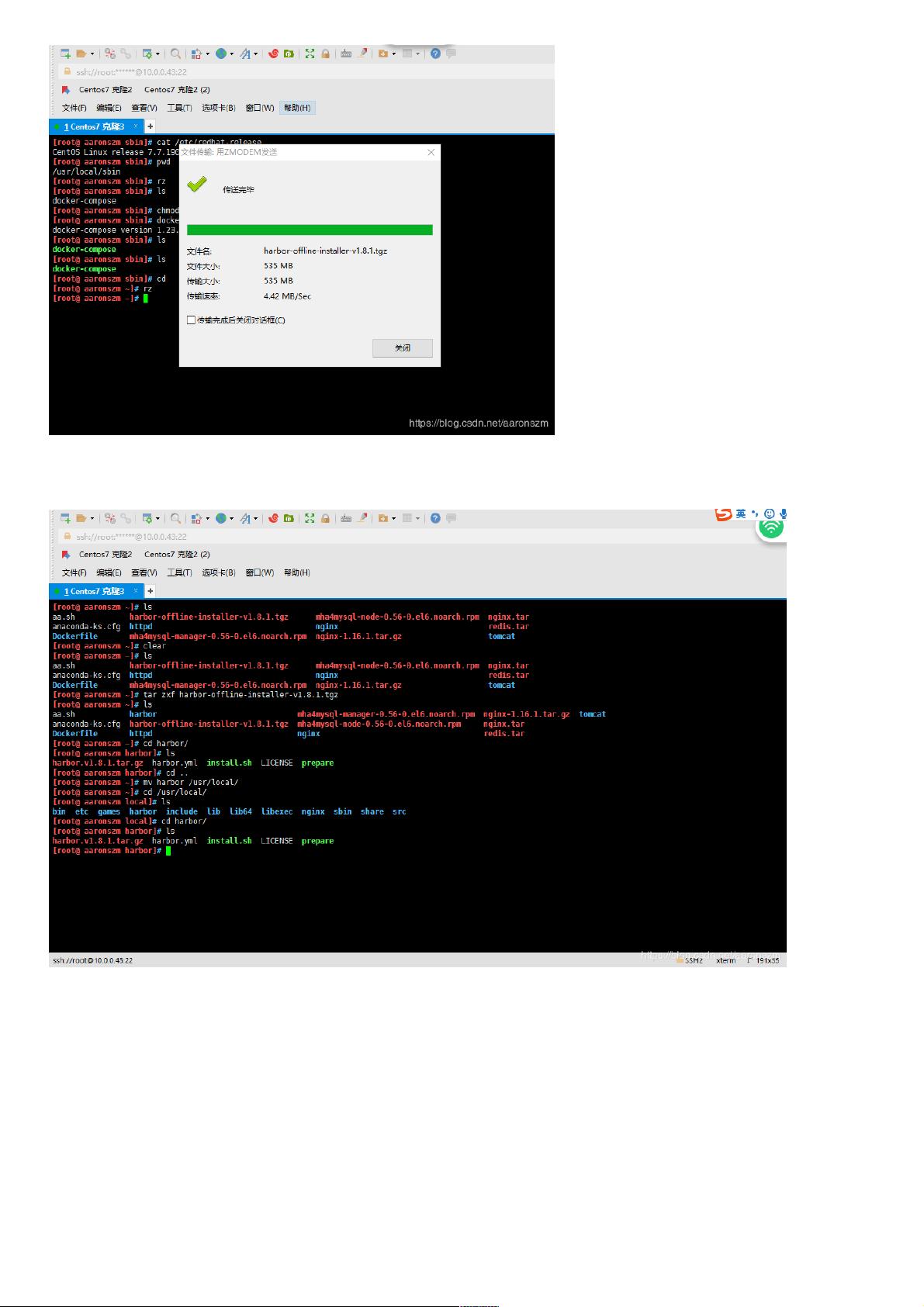Viewport: 924px width, 1307px height.
Task: Open green Xftp icon in harbor listing window toolbar
Action: point(288,518)
